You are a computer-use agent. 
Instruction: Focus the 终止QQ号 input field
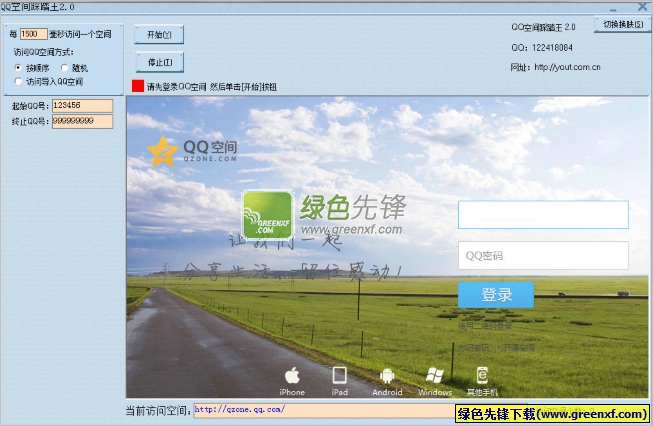click(x=82, y=122)
